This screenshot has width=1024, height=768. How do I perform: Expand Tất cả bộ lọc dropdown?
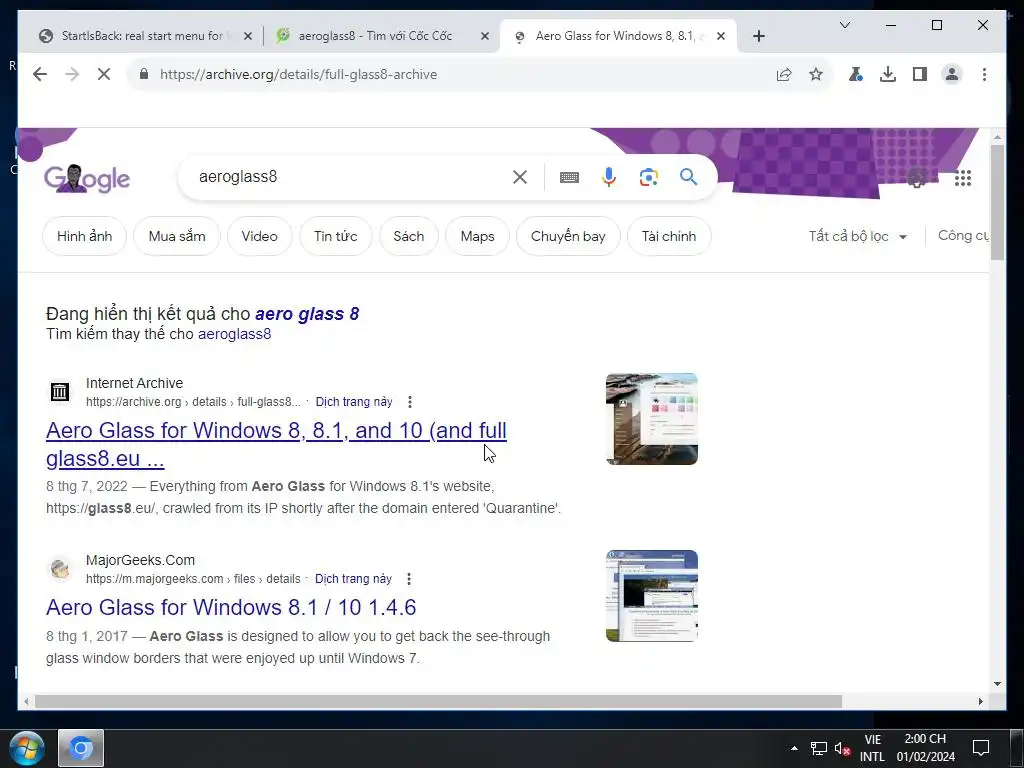pyautogui.click(x=857, y=236)
